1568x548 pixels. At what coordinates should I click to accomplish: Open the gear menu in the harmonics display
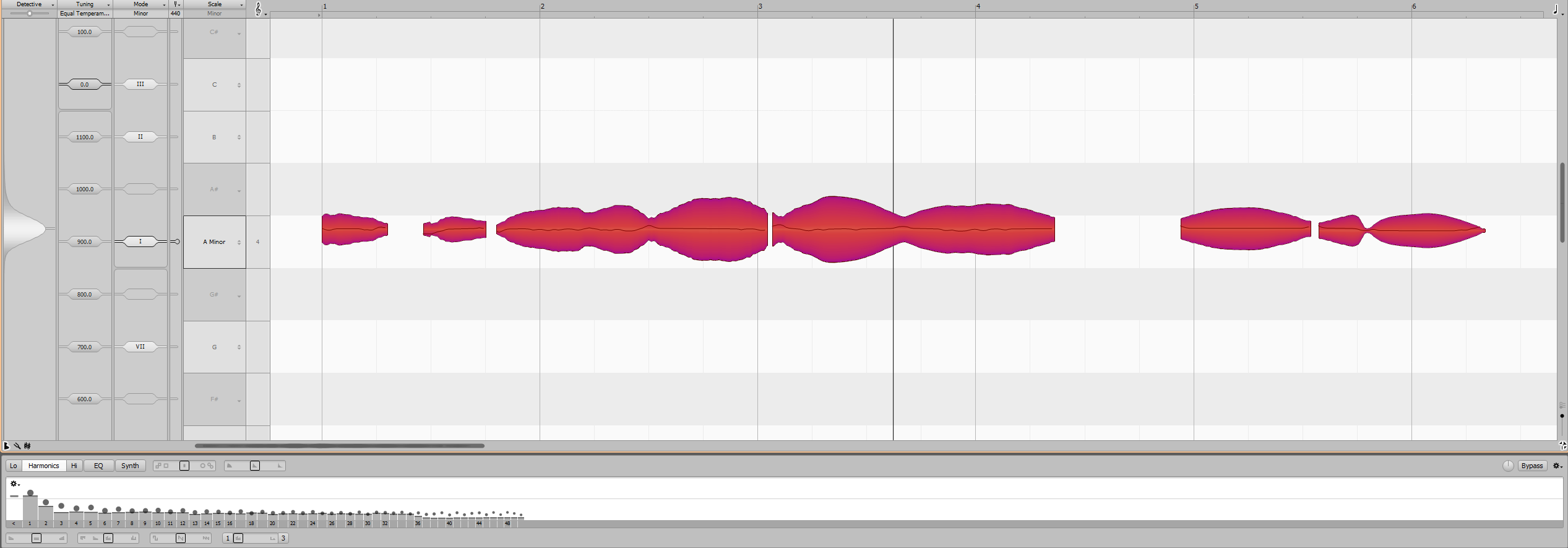(15, 484)
